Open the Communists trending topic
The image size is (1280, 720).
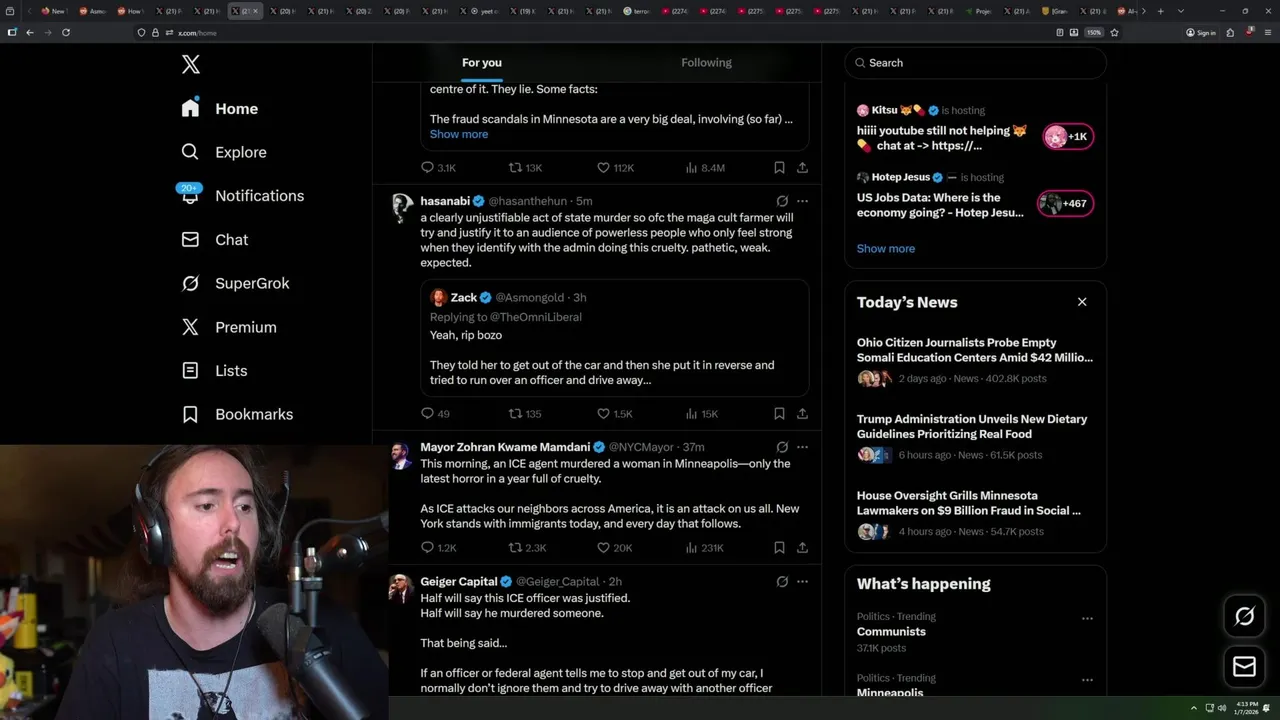point(891,632)
